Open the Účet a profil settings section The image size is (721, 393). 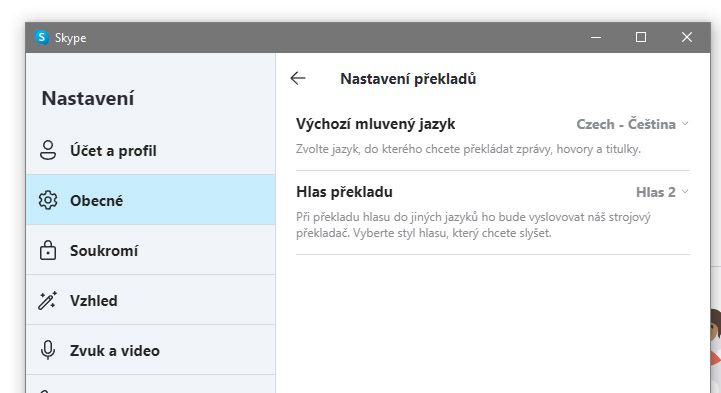(x=151, y=150)
